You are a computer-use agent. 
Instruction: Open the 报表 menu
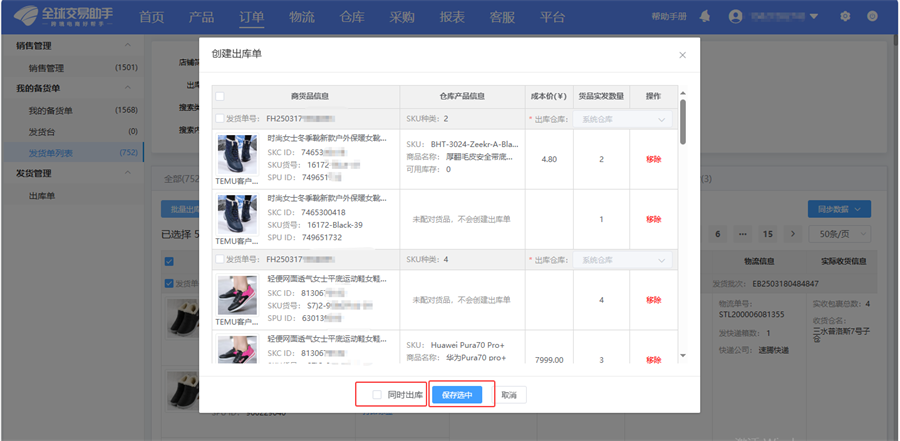click(452, 17)
